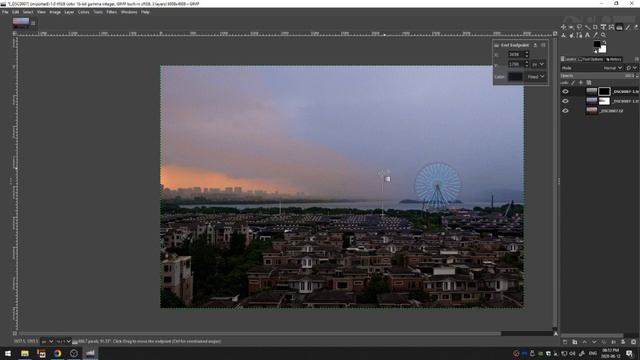Select the Rectangle Select tool
640x360 pixels.
tap(571, 27)
